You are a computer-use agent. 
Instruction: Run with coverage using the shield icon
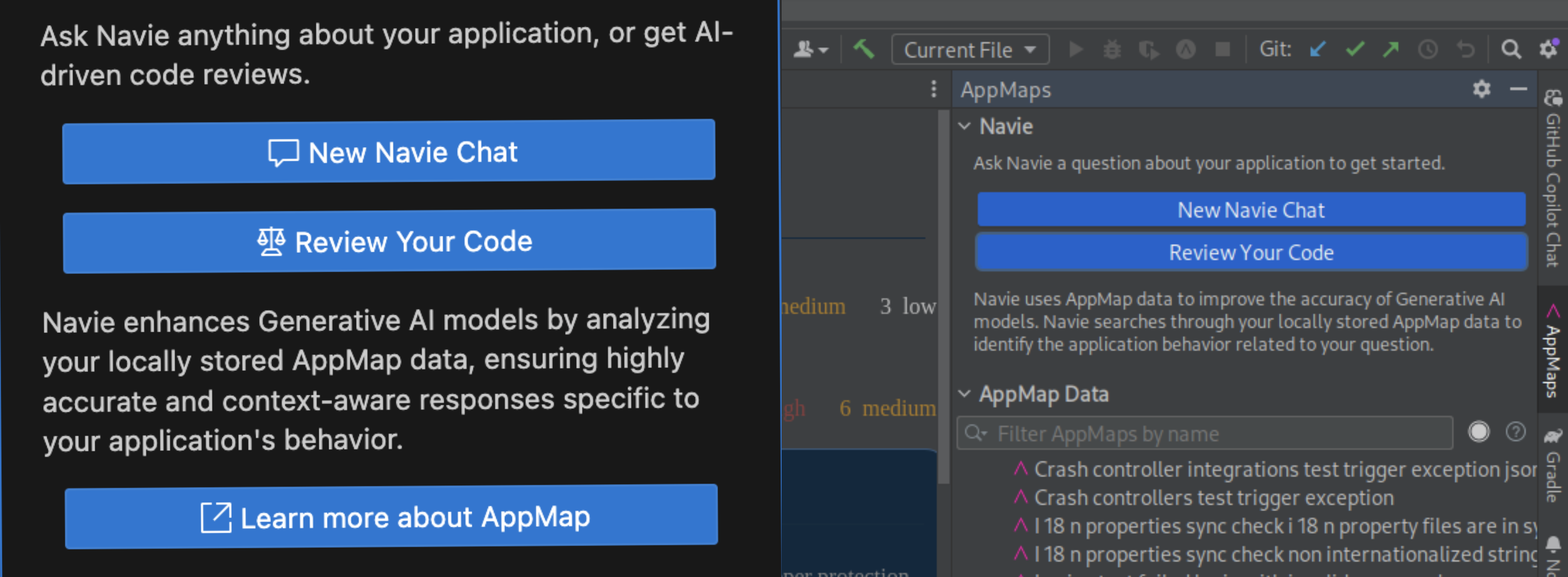click(1149, 49)
